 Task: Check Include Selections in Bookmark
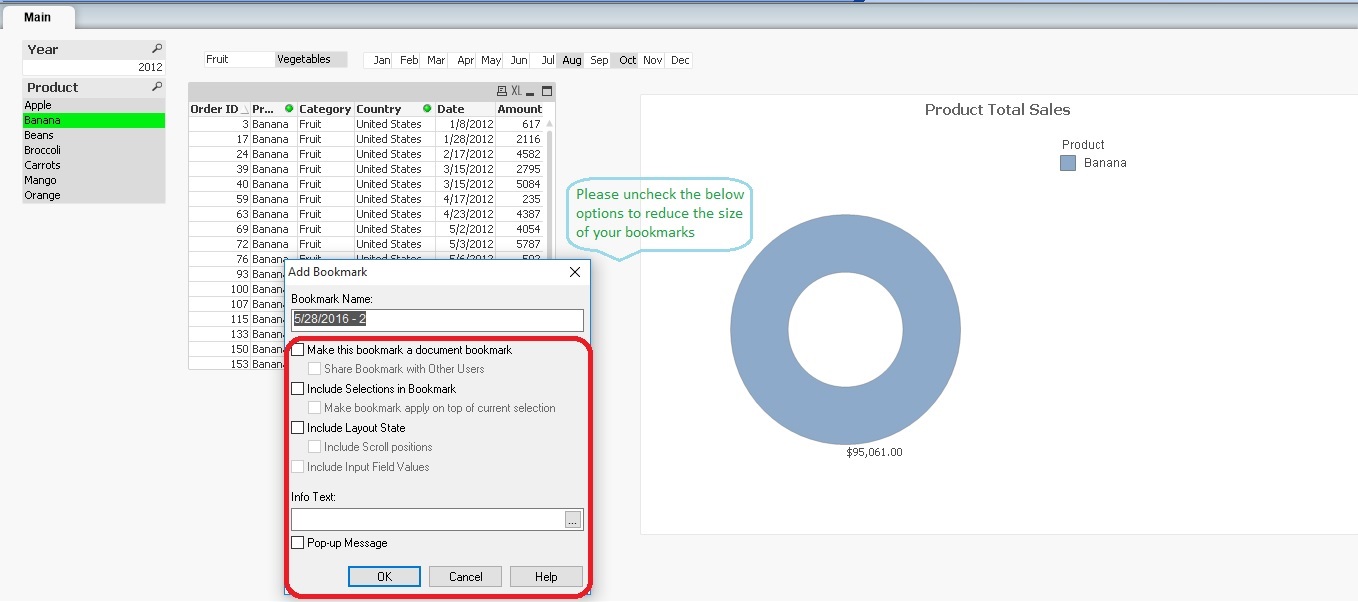click(x=298, y=389)
